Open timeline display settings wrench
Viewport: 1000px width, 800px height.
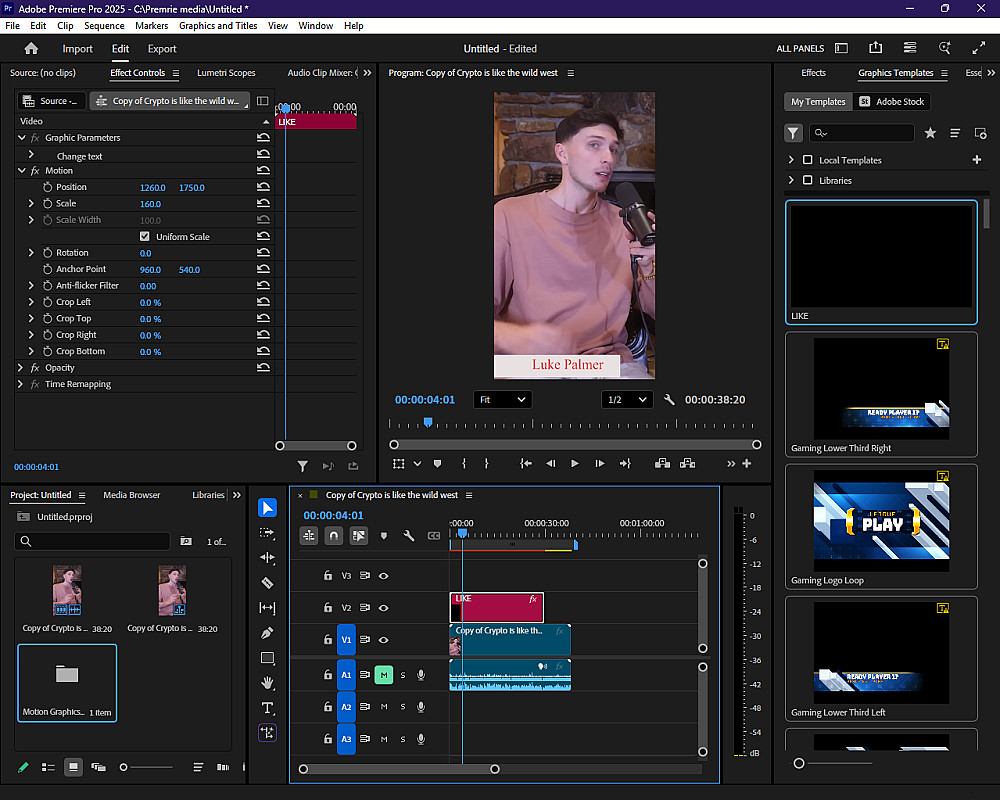tap(409, 536)
